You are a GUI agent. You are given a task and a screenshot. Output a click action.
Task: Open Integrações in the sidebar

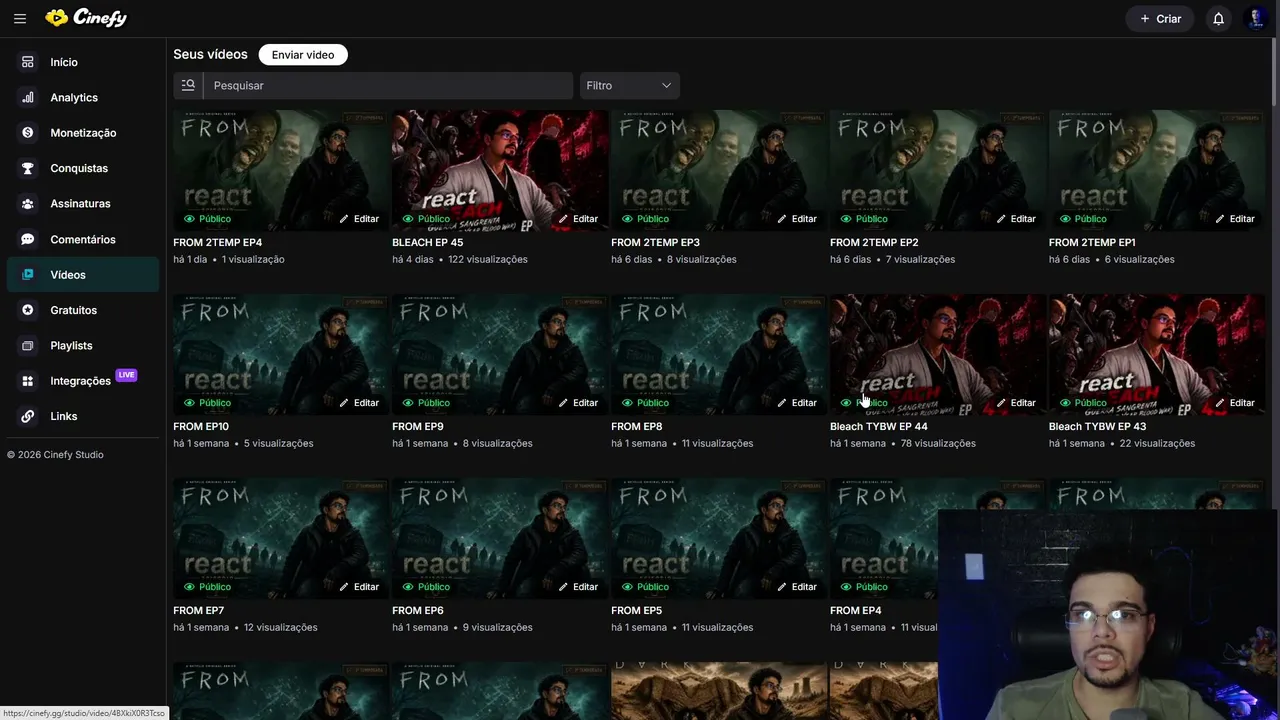83,381
